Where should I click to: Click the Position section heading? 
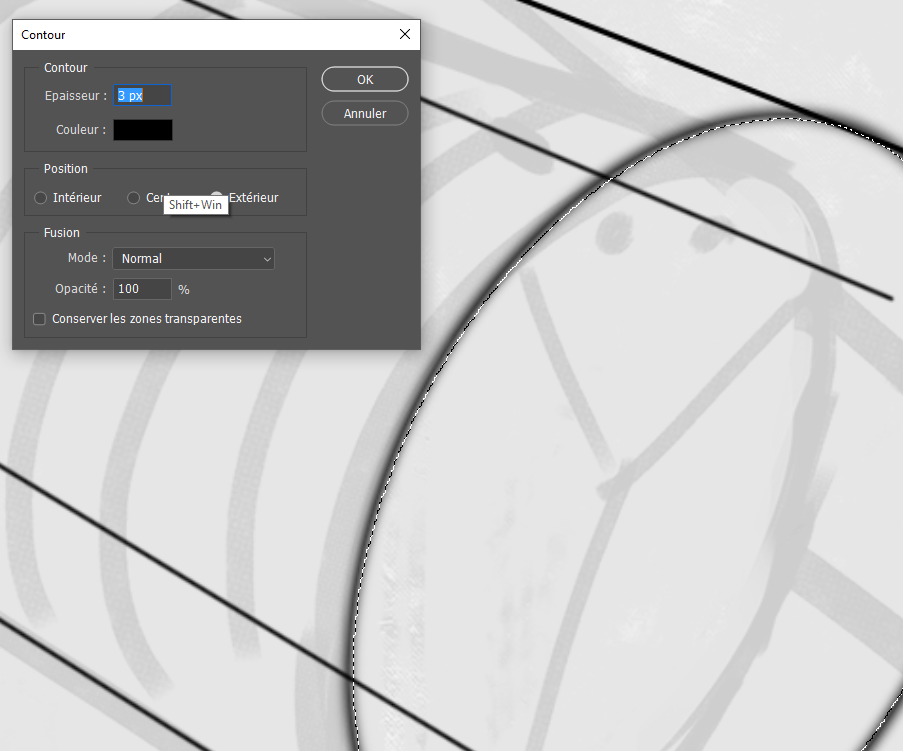[x=65, y=168]
